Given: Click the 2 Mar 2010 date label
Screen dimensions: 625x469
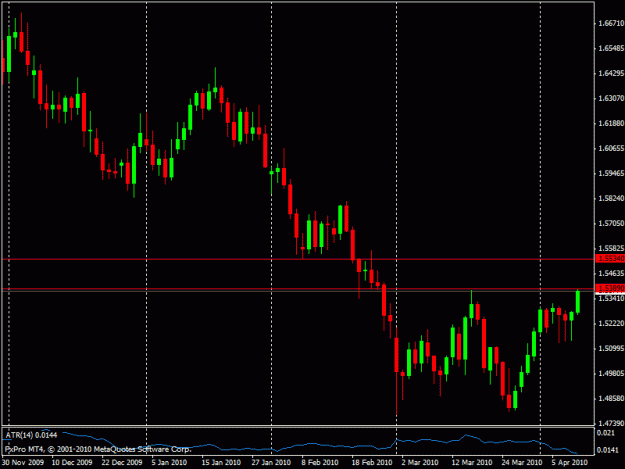Looking at the screenshot, I should pyautogui.click(x=420, y=463).
